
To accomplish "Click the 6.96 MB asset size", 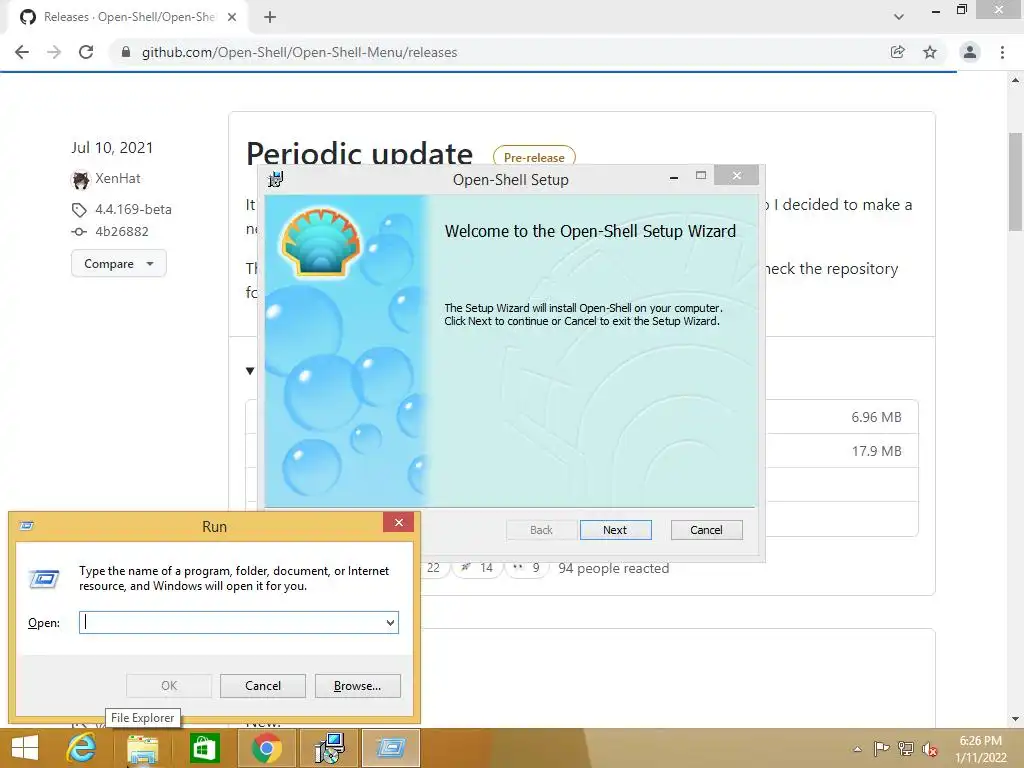I will 876,417.
